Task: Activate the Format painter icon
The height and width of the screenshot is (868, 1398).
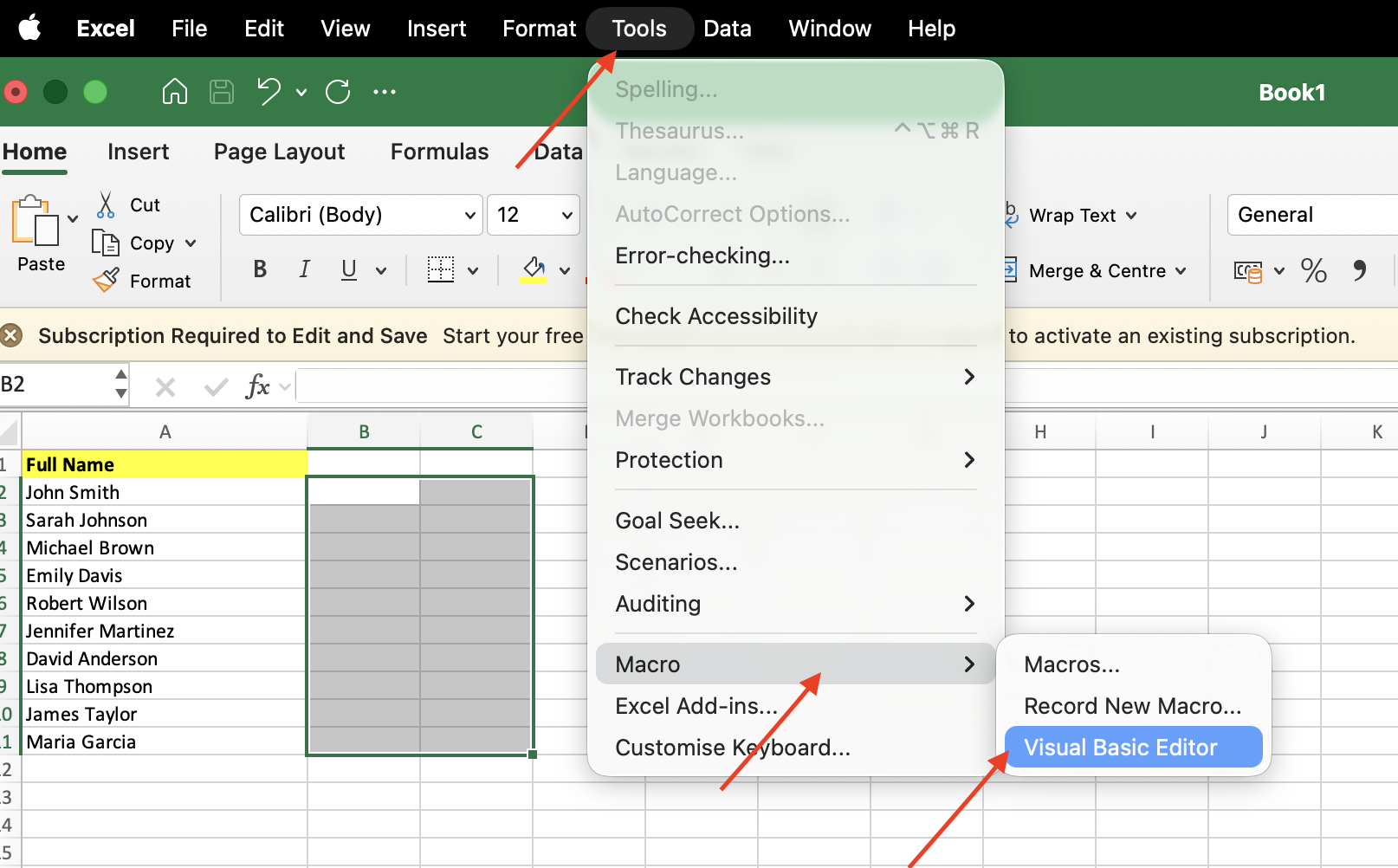Action: pyautogui.click(x=106, y=280)
